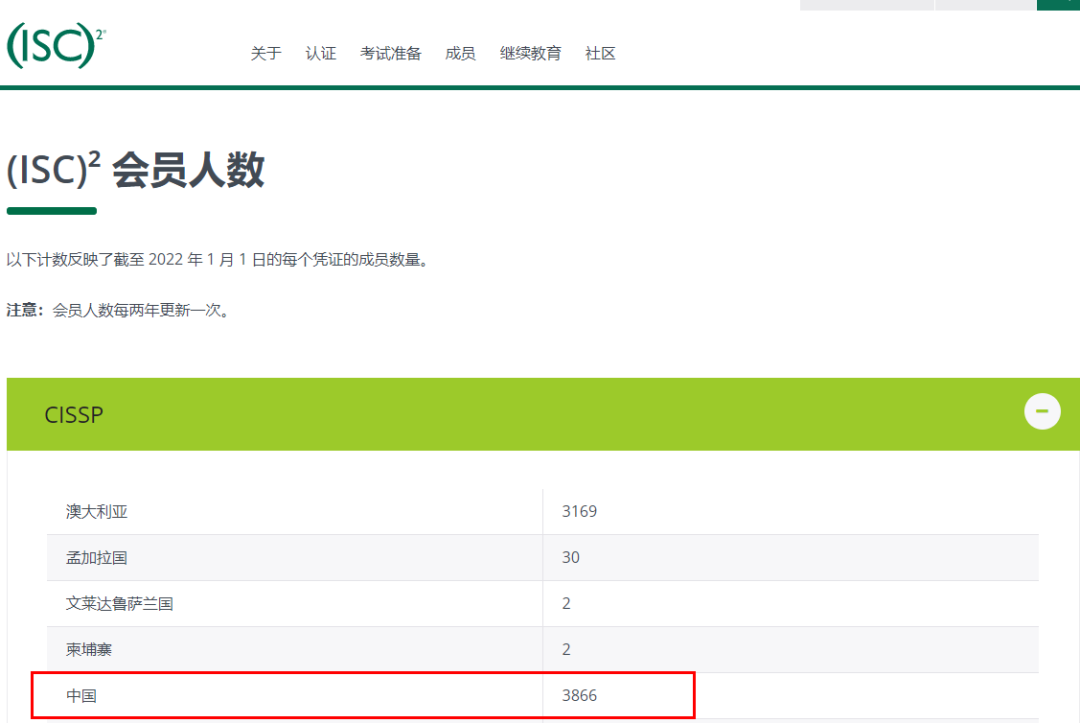
Task: Select the 澳大利亚 table row label
Action: click(97, 512)
